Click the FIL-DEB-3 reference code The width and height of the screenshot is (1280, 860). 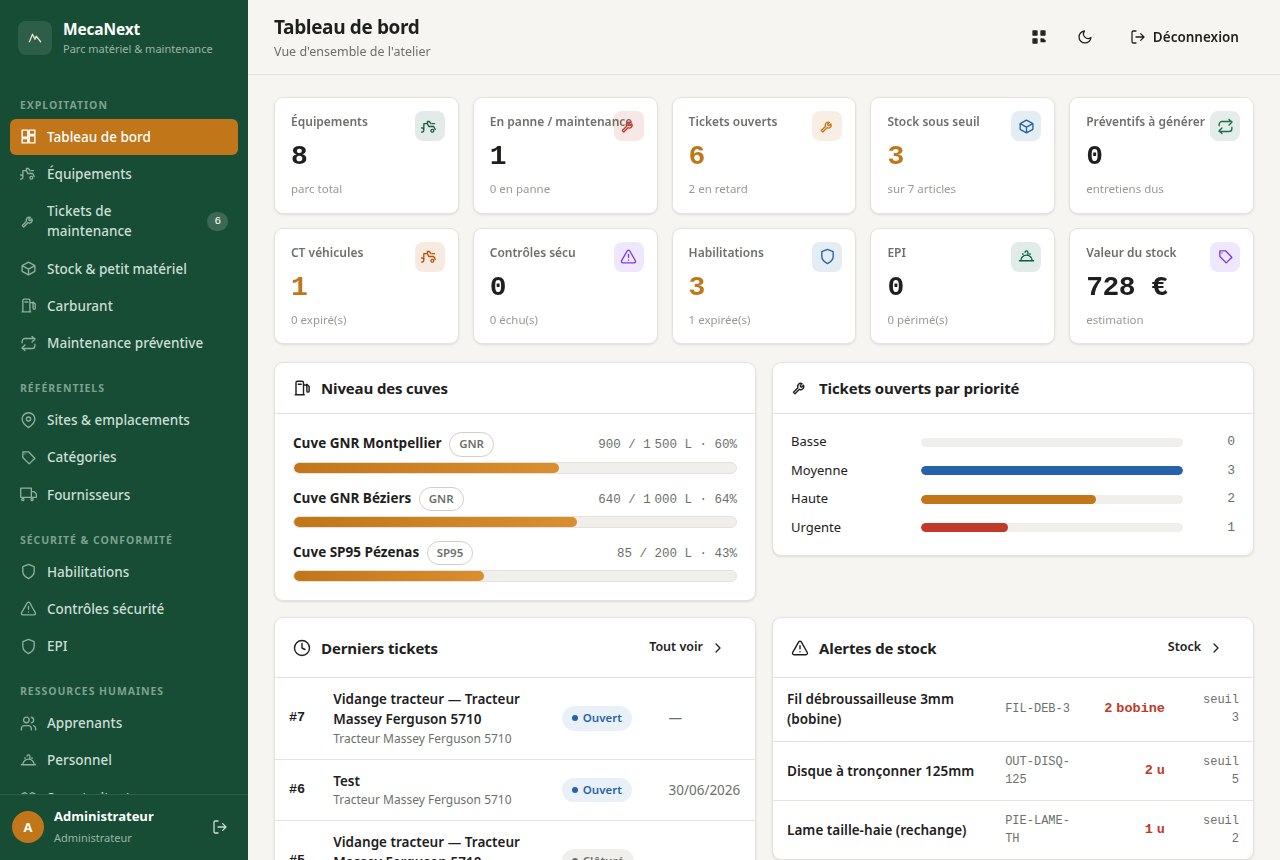[1037, 708]
